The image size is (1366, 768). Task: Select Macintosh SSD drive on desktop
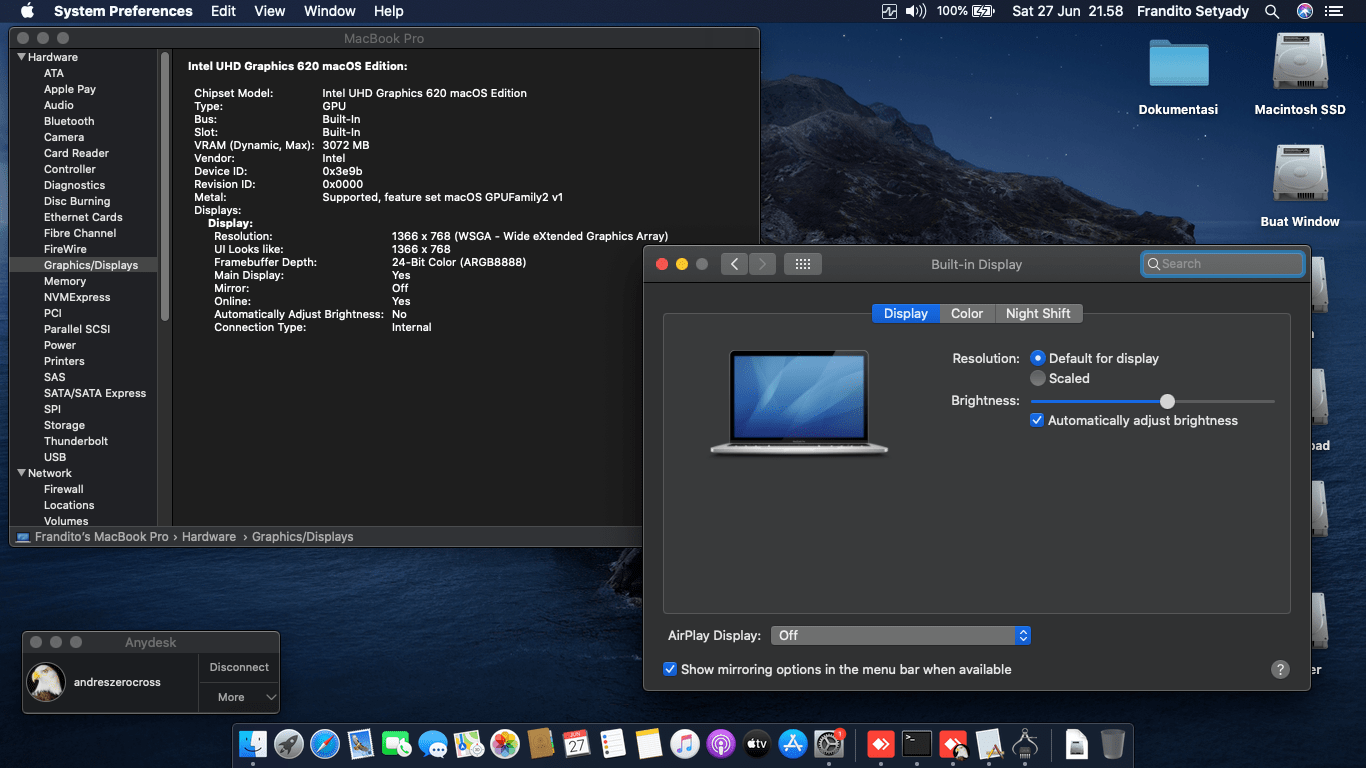pos(1300,63)
